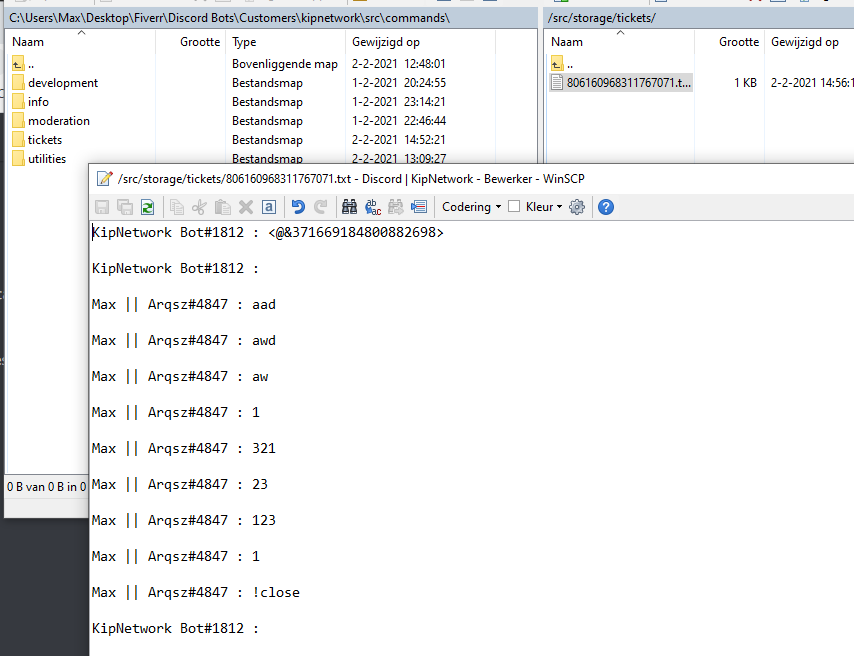Select the development folder

point(63,83)
